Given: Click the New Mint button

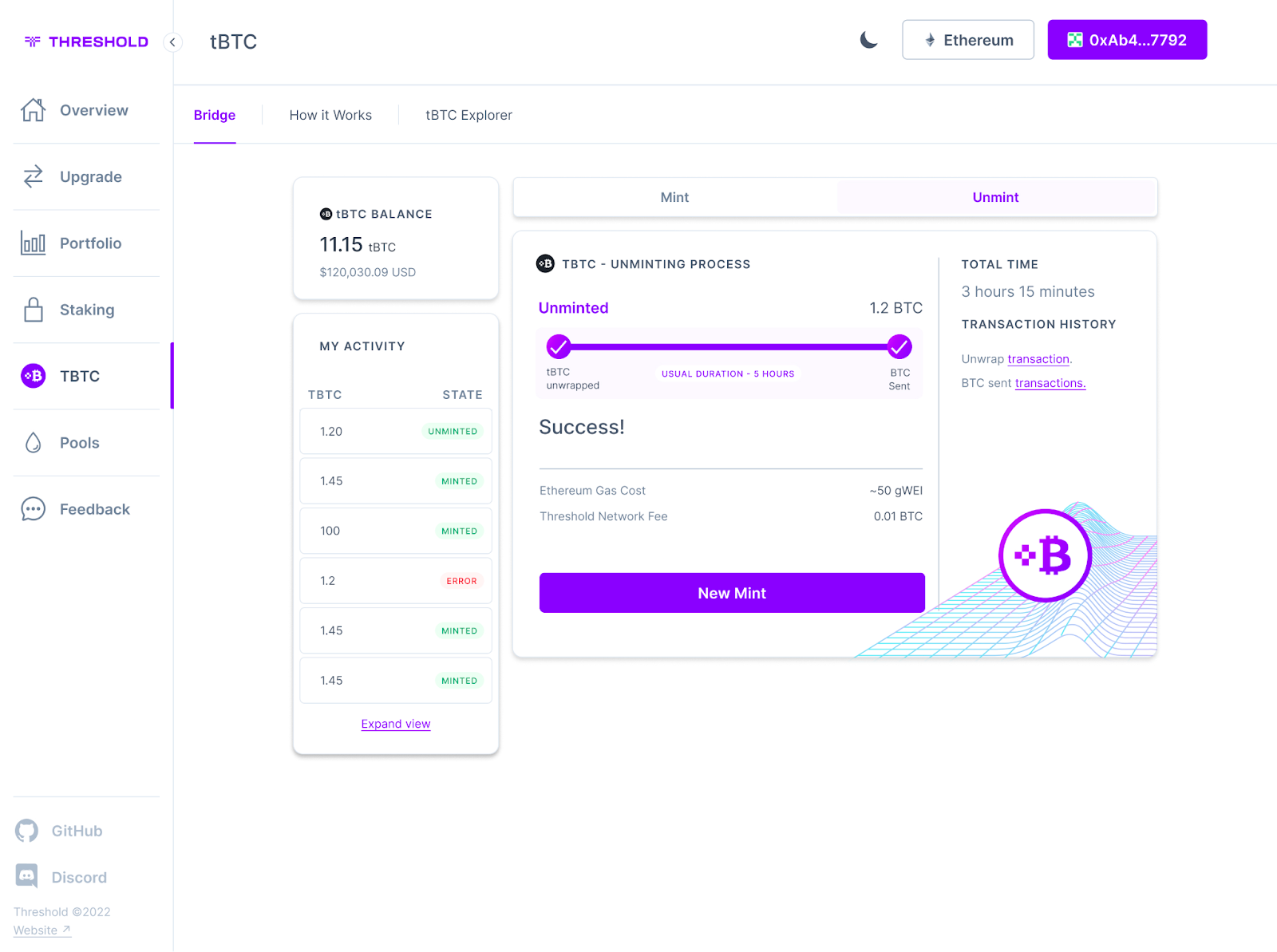Looking at the screenshot, I should tap(732, 593).
